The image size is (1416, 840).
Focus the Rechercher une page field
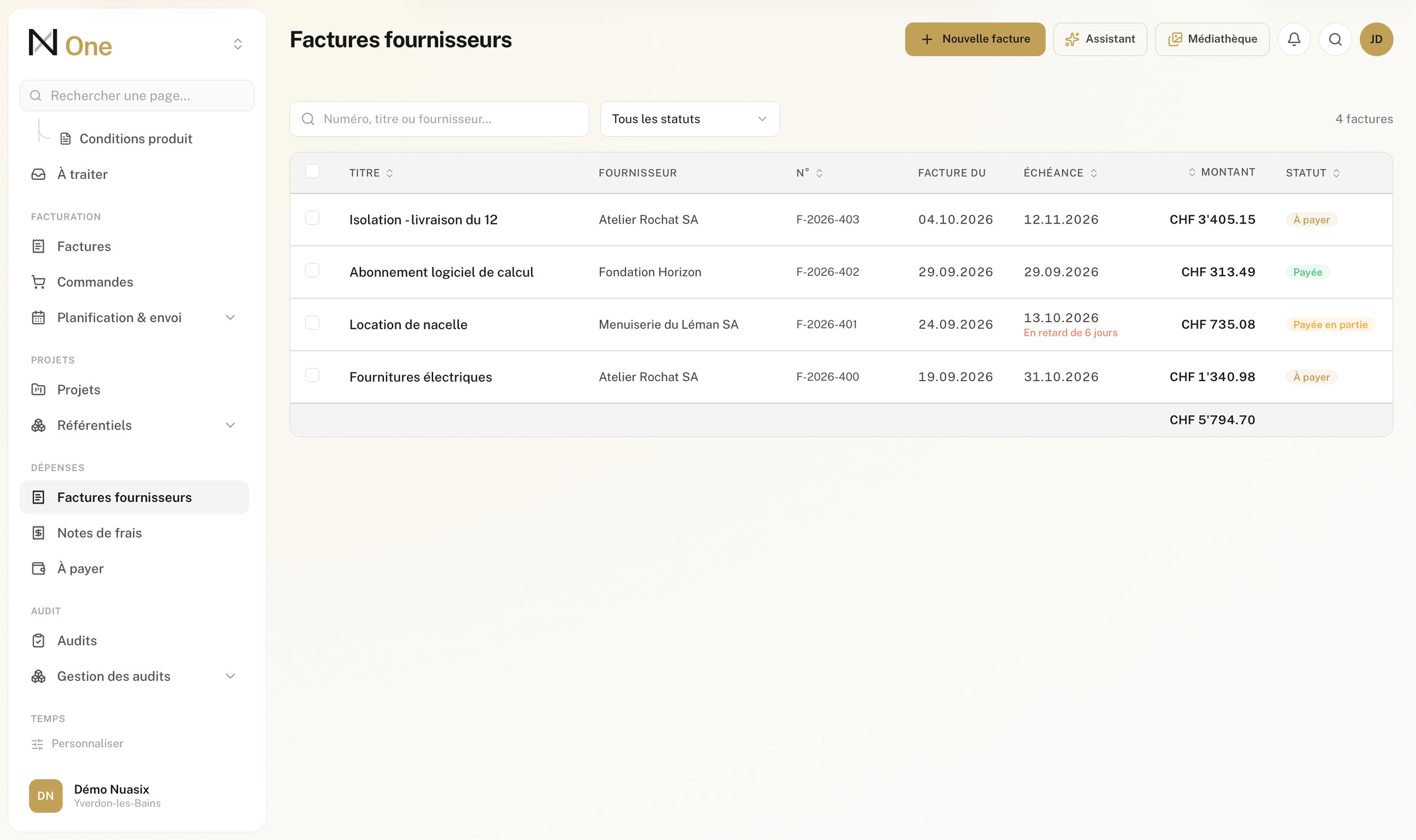137,96
